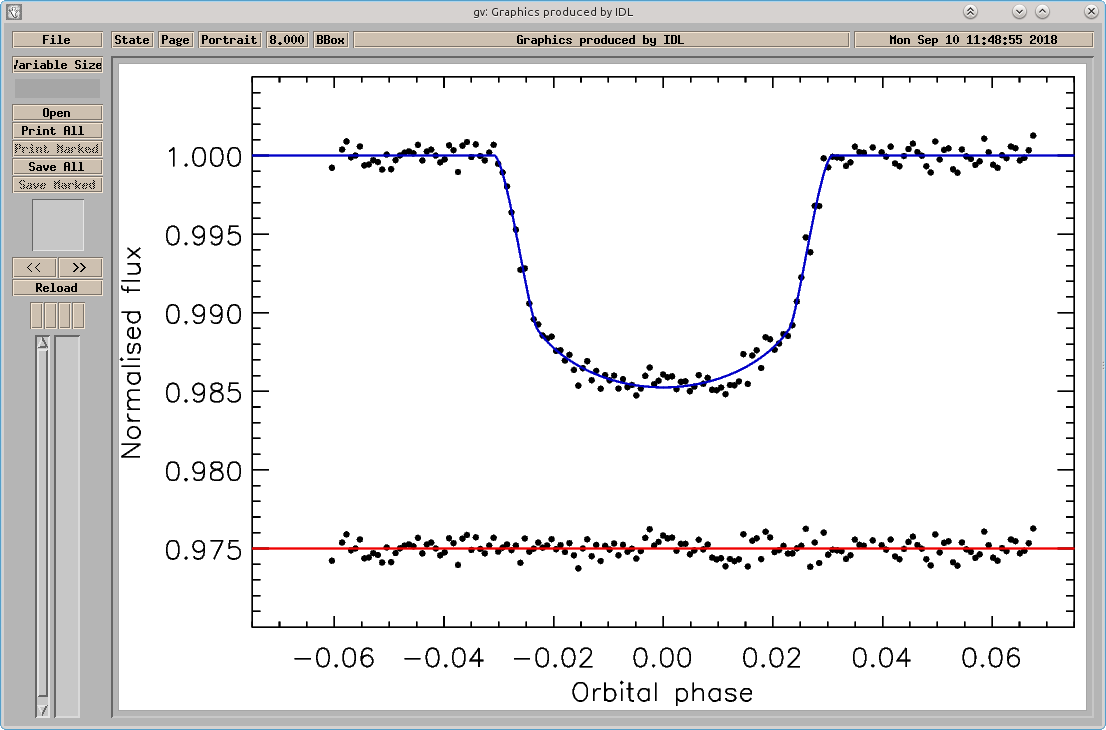1106x730 pixels.
Task: Click Print All button
Action: click(x=57, y=130)
